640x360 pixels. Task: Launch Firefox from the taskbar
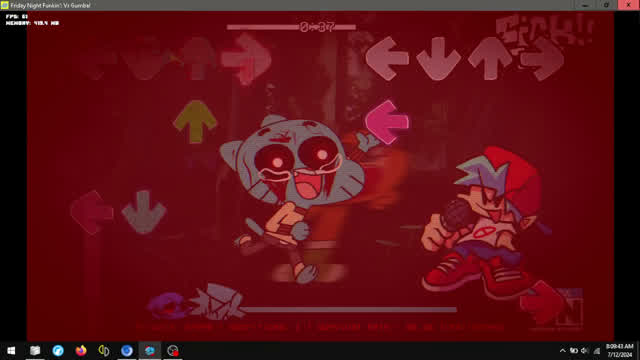[x=81, y=351]
